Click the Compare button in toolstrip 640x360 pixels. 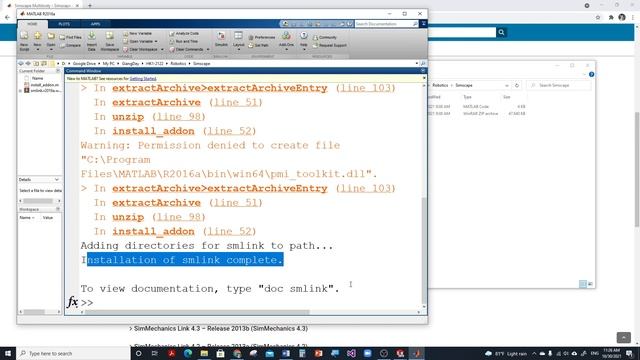(71, 45)
